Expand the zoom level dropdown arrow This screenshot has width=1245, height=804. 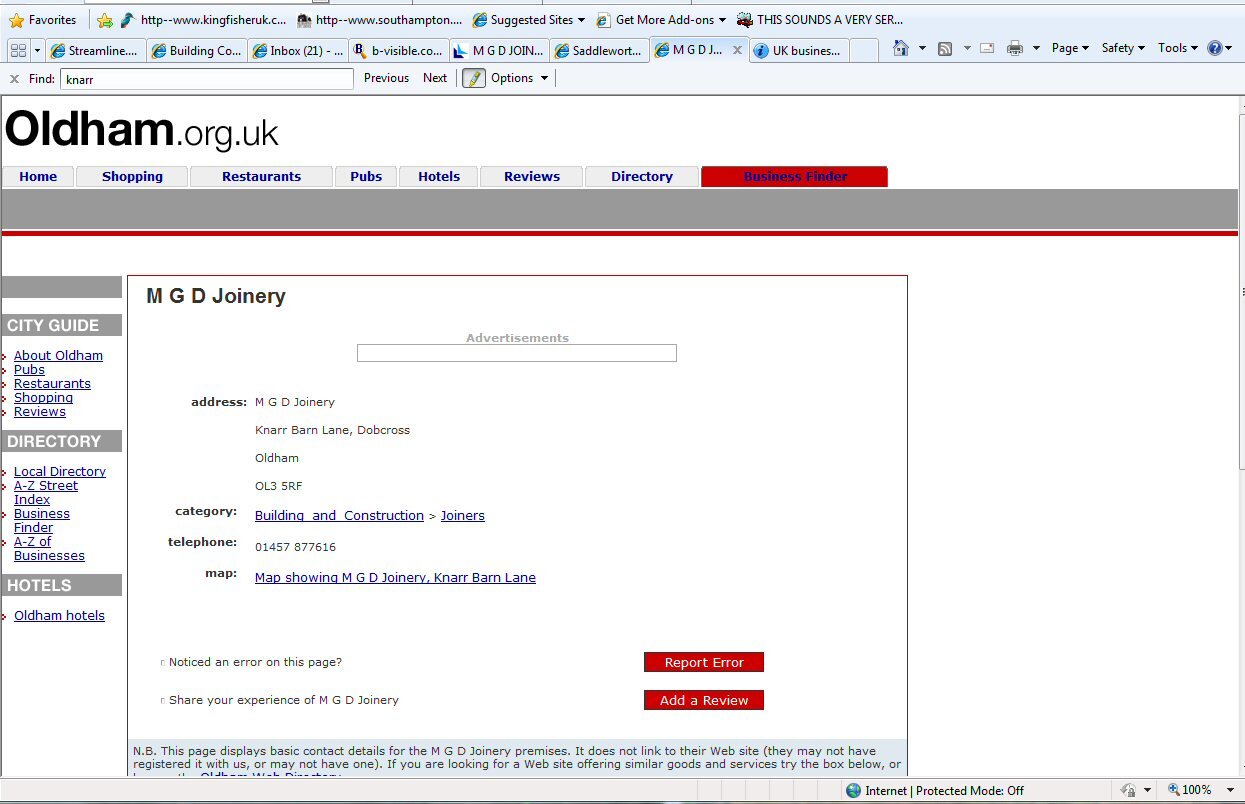tap(1229, 790)
